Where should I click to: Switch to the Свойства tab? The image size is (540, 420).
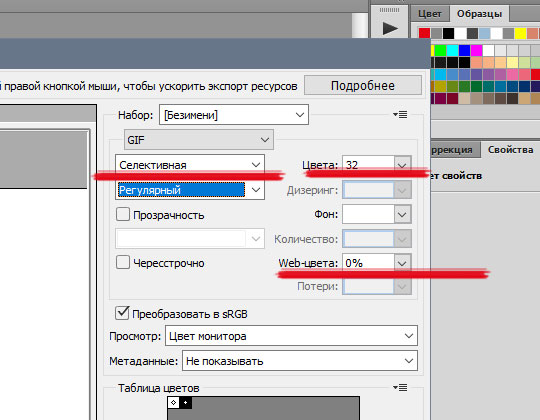click(510, 149)
